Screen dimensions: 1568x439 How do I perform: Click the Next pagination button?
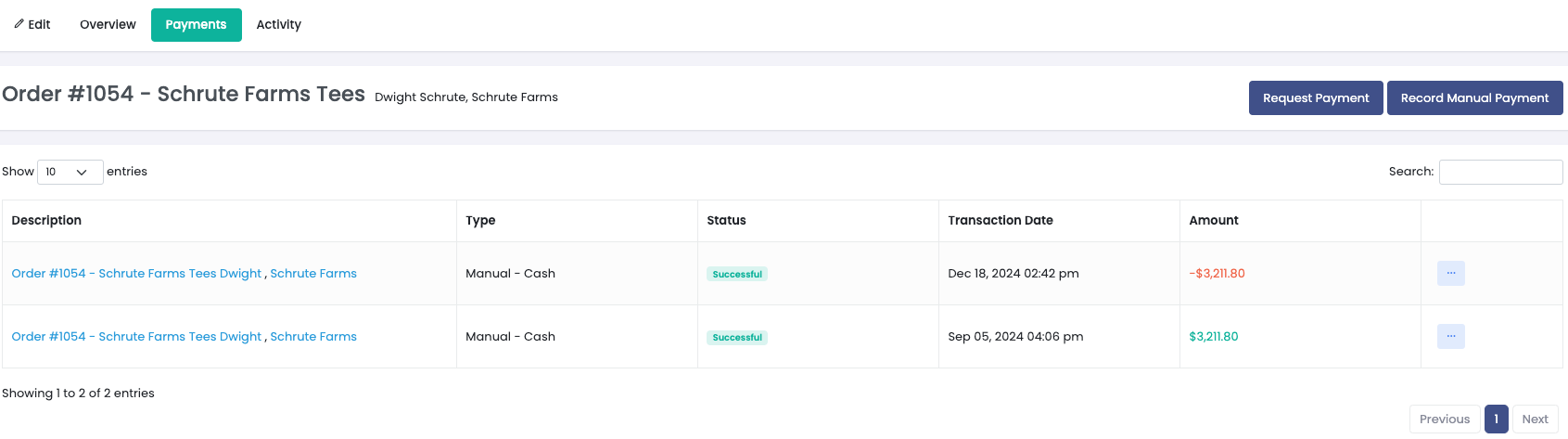pyautogui.click(x=1535, y=420)
